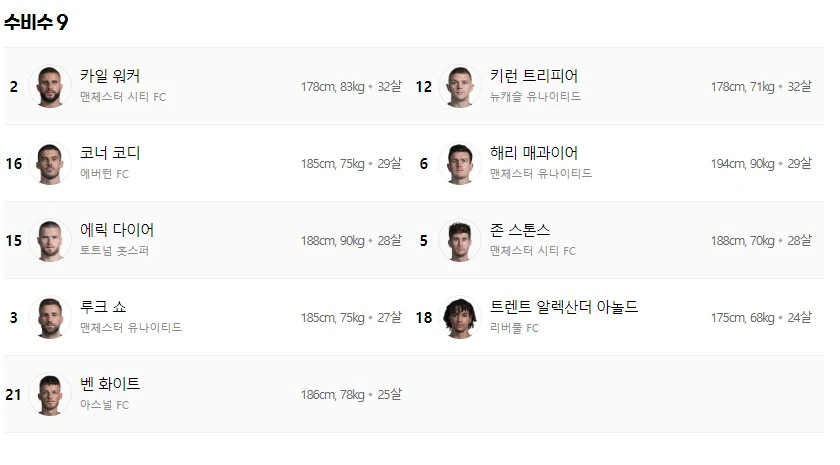Image resolution: width=840 pixels, height=465 pixels.
Task: Click 해리 매과이어's profile photo
Action: coord(459,163)
